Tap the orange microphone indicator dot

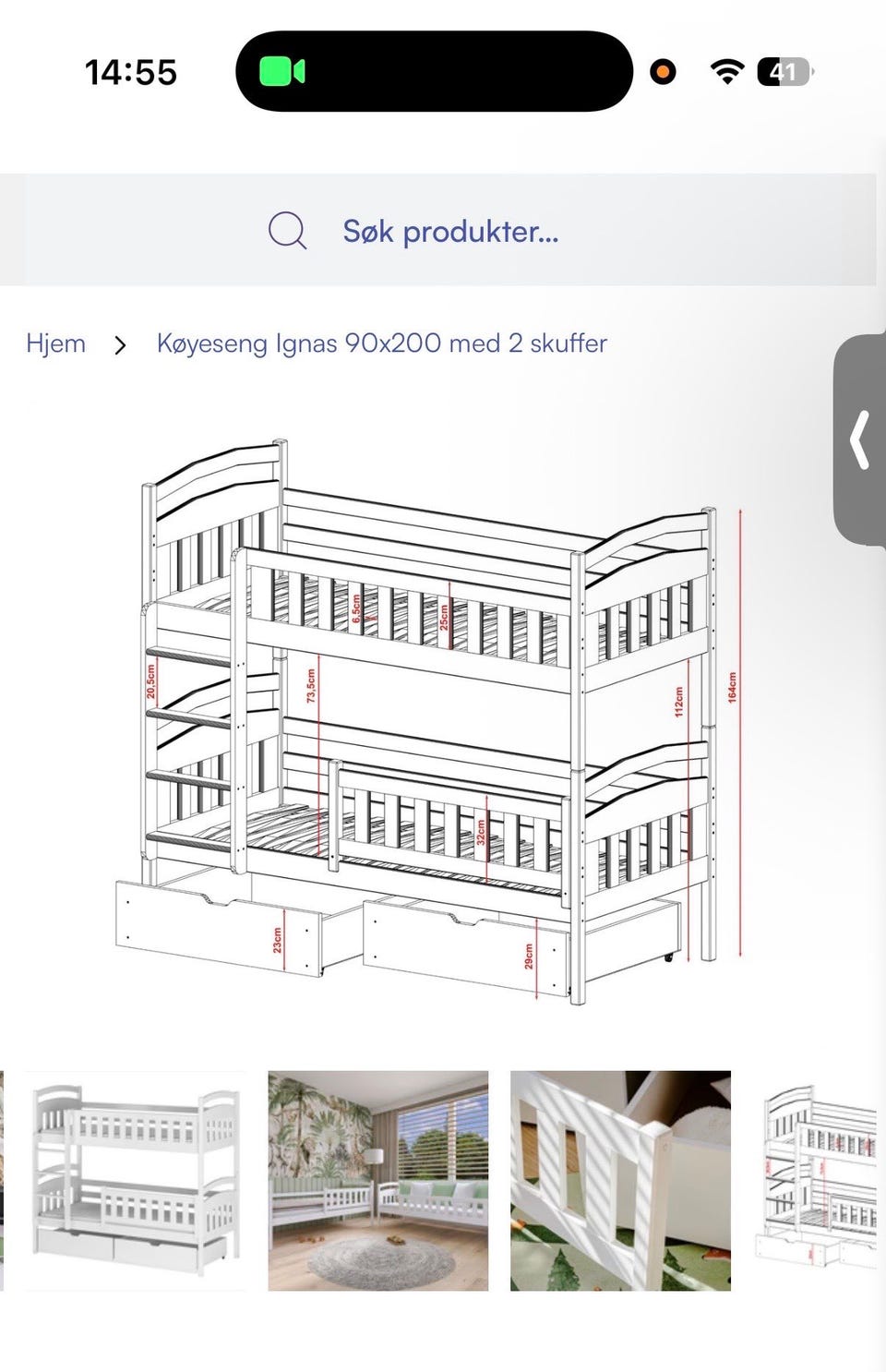(663, 71)
